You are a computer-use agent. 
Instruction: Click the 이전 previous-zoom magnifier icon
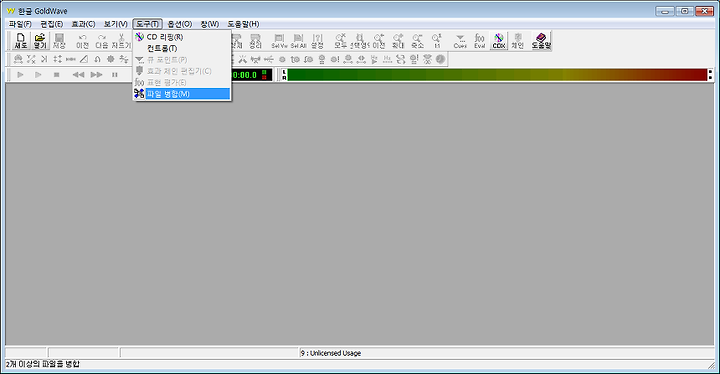379,40
